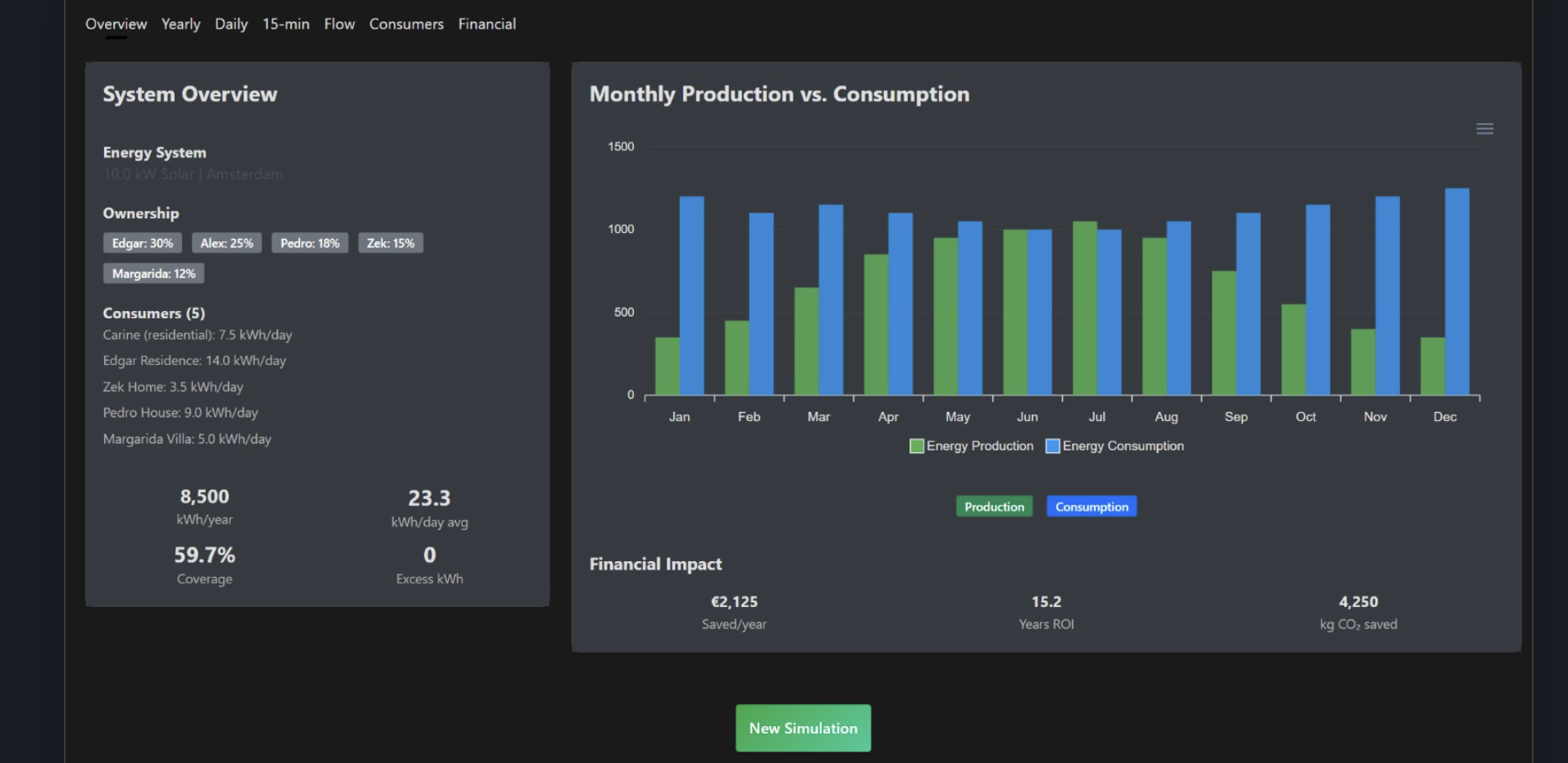Select the Margarida: 12% ownership badge

click(153, 273)
